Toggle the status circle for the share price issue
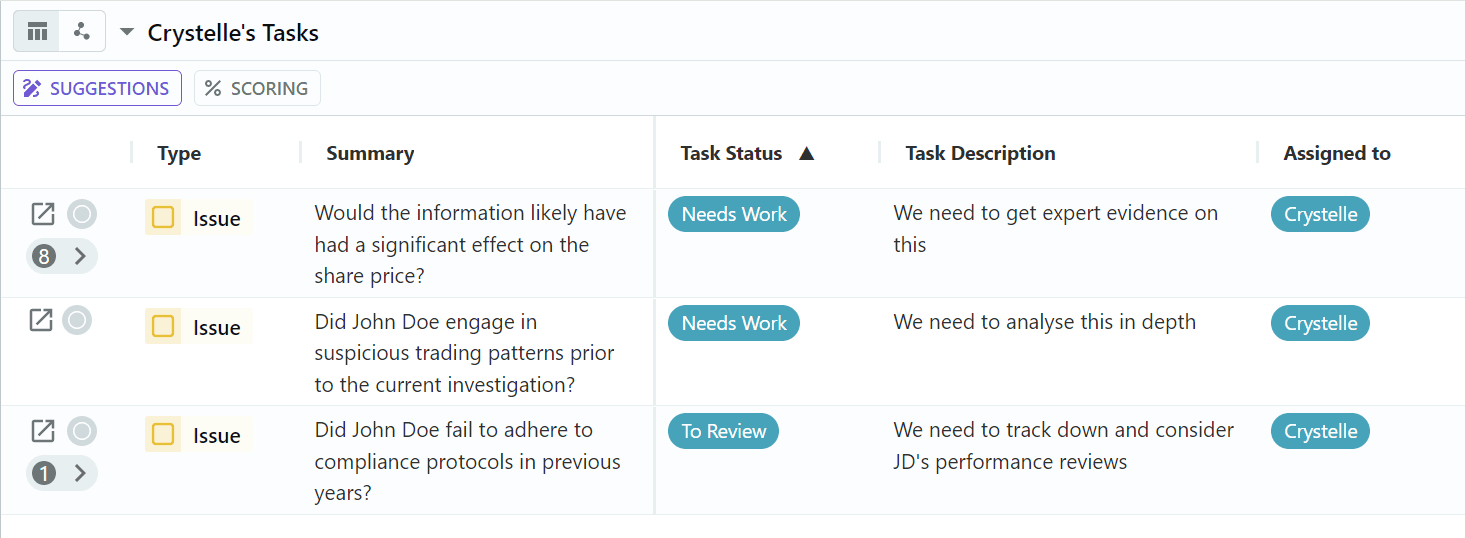Viewport: 1465px width, 538px height. (x=82, y=214)
